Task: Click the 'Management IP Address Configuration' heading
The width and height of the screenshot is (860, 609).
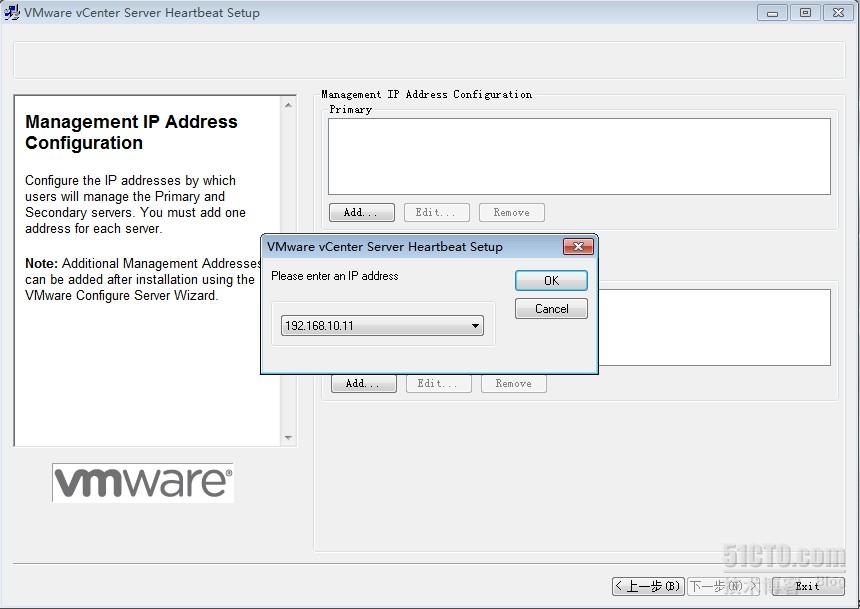Action: pyautogui.click(x=131, y=132)
